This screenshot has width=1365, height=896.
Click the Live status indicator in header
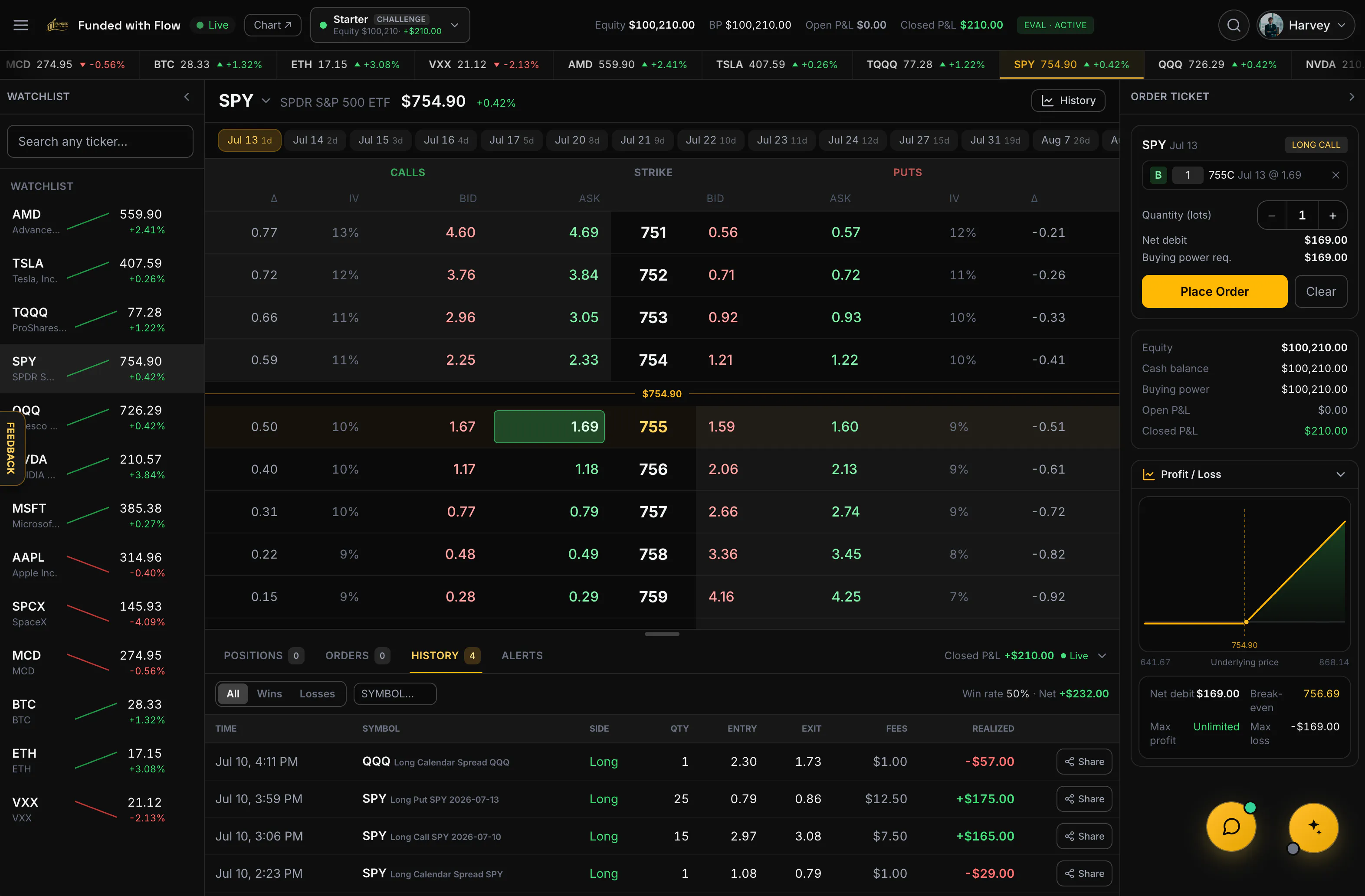click(x=212, y=25)
